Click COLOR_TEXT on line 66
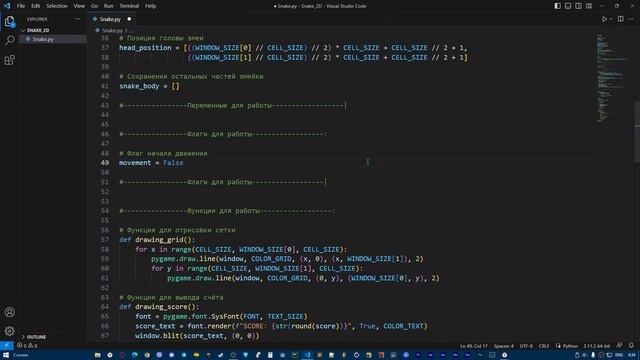The height and width of the screenshot is (360, 640). point(403,326)
